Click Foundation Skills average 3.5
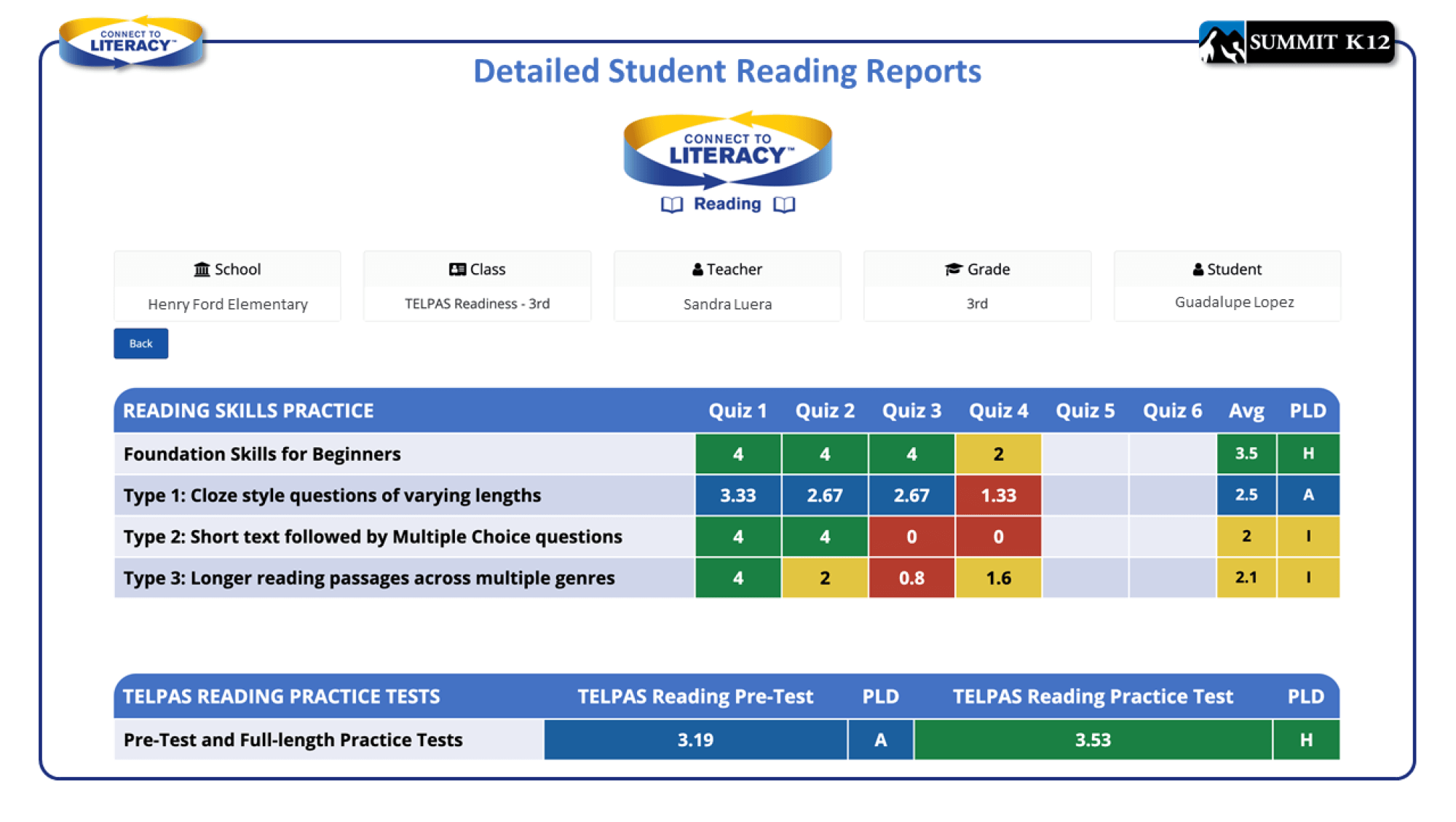Image resolution: width=1456 pixels, height=822 pixels. (x=1246, y=454)
